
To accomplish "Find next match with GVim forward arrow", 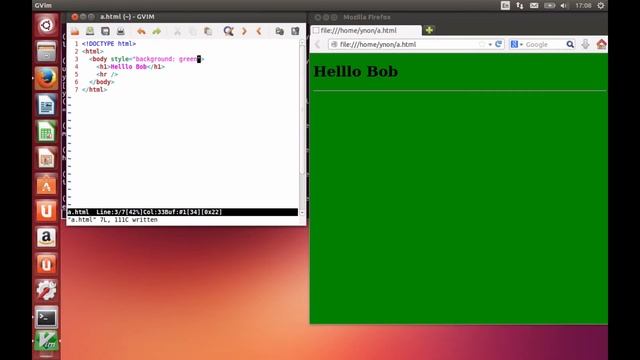I will pyautogui.click(x=244, y=31).
